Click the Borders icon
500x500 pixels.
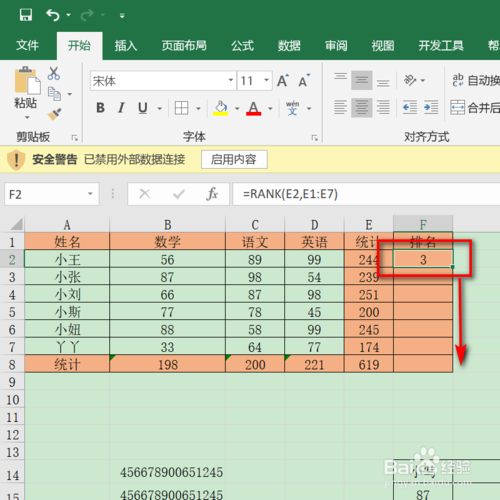[182, 108]
